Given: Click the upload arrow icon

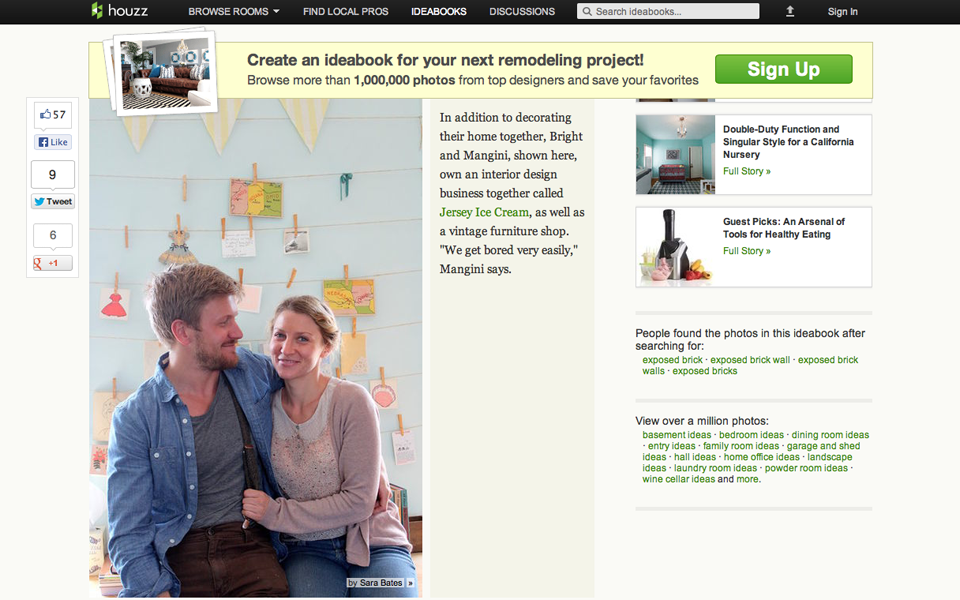Looking at the screenshot, I should [790, 11].
